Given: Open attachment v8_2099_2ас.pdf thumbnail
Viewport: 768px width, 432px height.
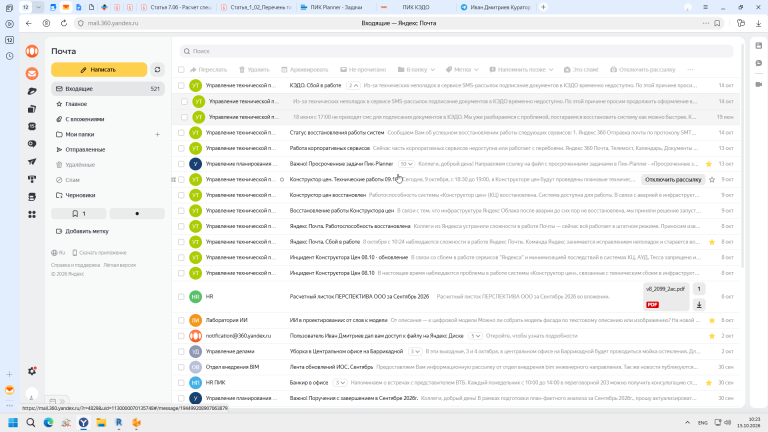Looking at the screenshot, I should [x=665, y=296].
